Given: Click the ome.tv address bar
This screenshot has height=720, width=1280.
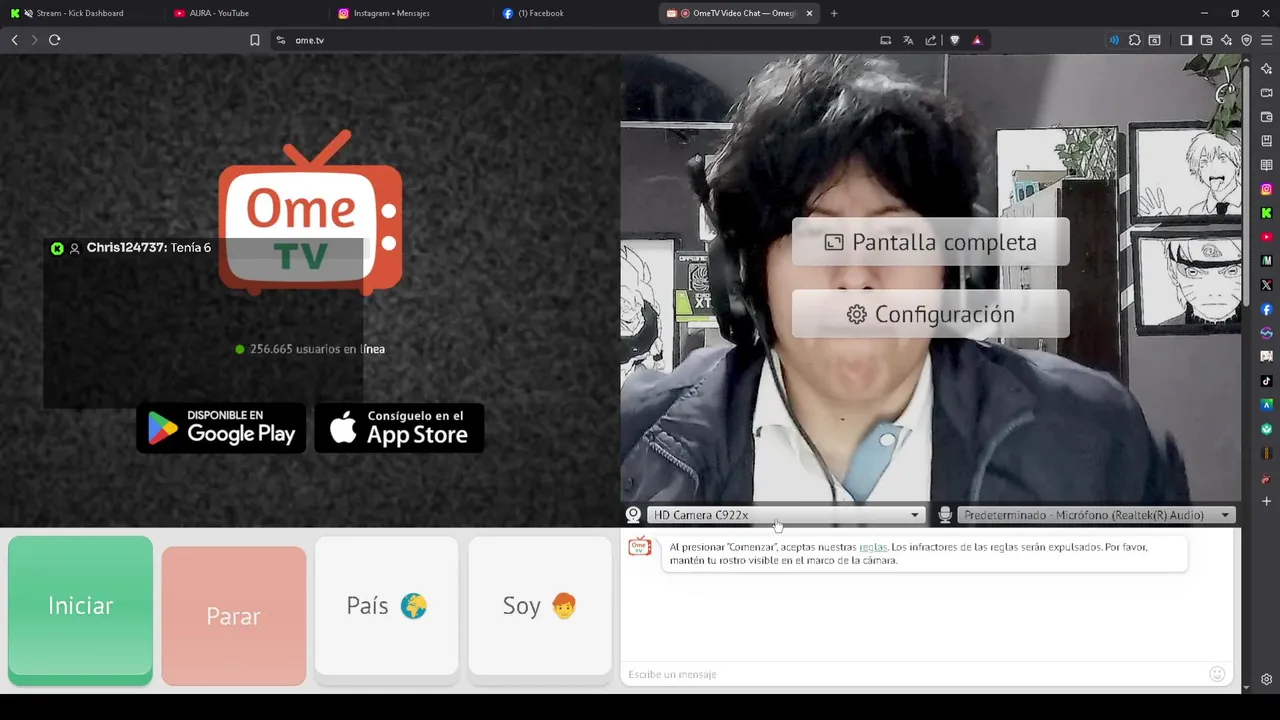Looking at the screenshot, I should pos(580,40).
